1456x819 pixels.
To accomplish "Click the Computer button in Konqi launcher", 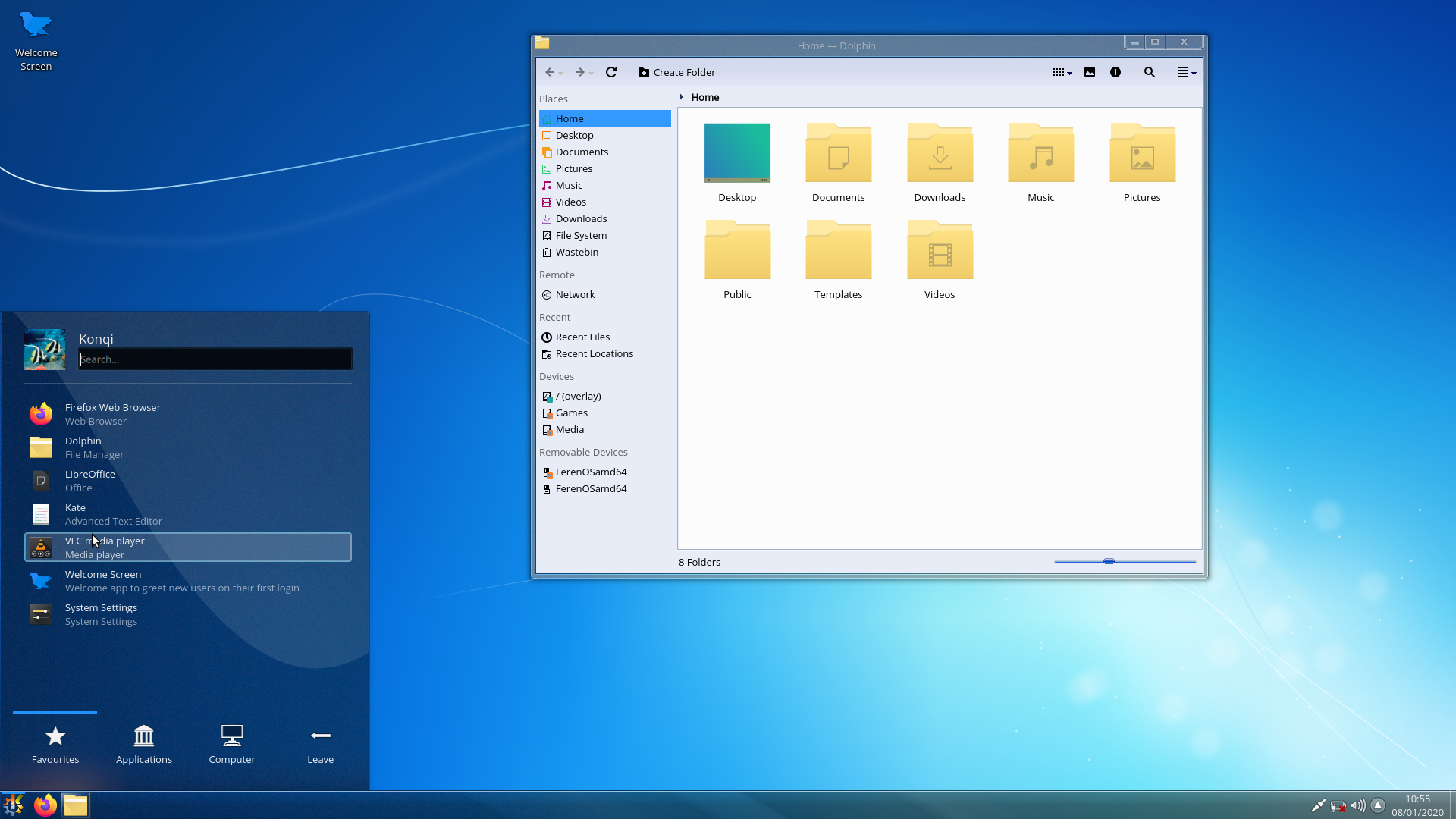I will tap(232, 743).
